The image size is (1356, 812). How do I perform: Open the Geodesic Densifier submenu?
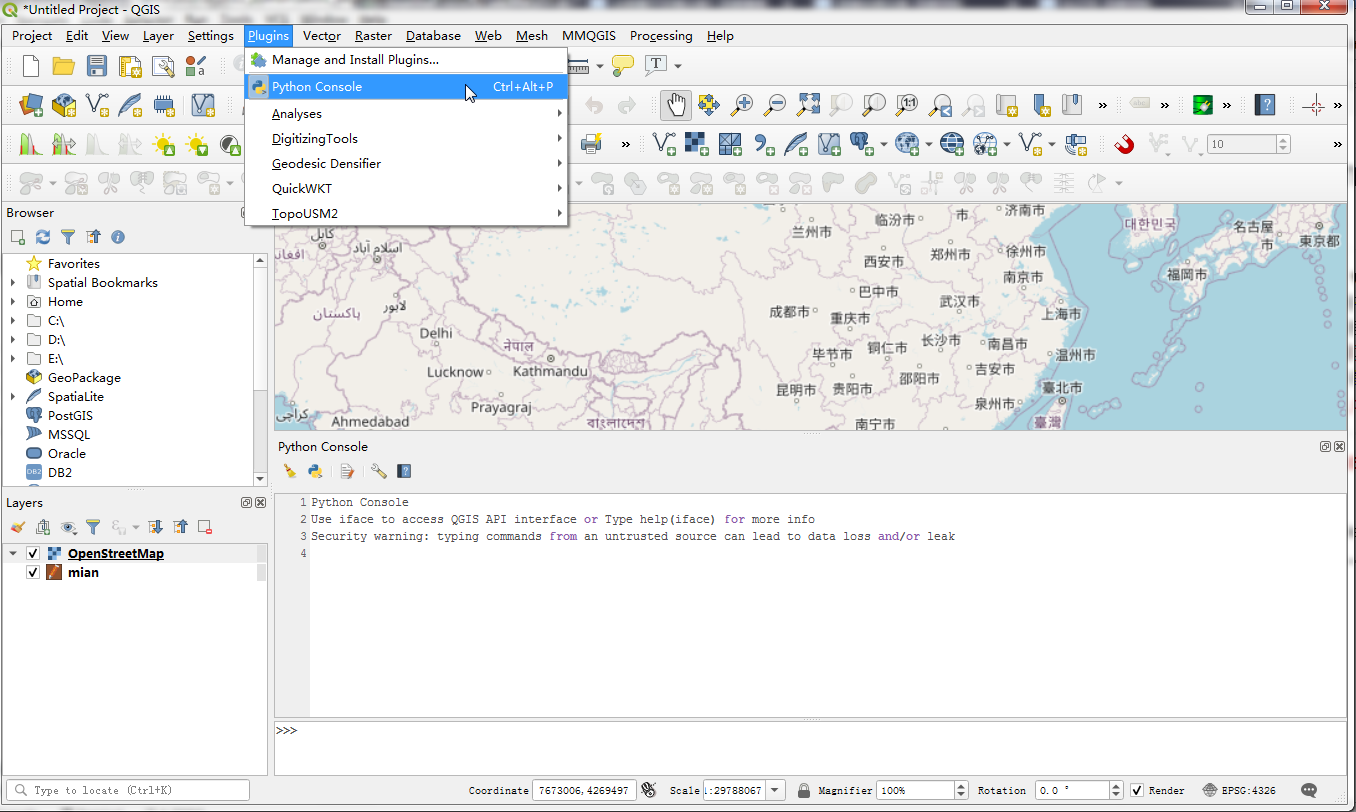click(407, 164)
